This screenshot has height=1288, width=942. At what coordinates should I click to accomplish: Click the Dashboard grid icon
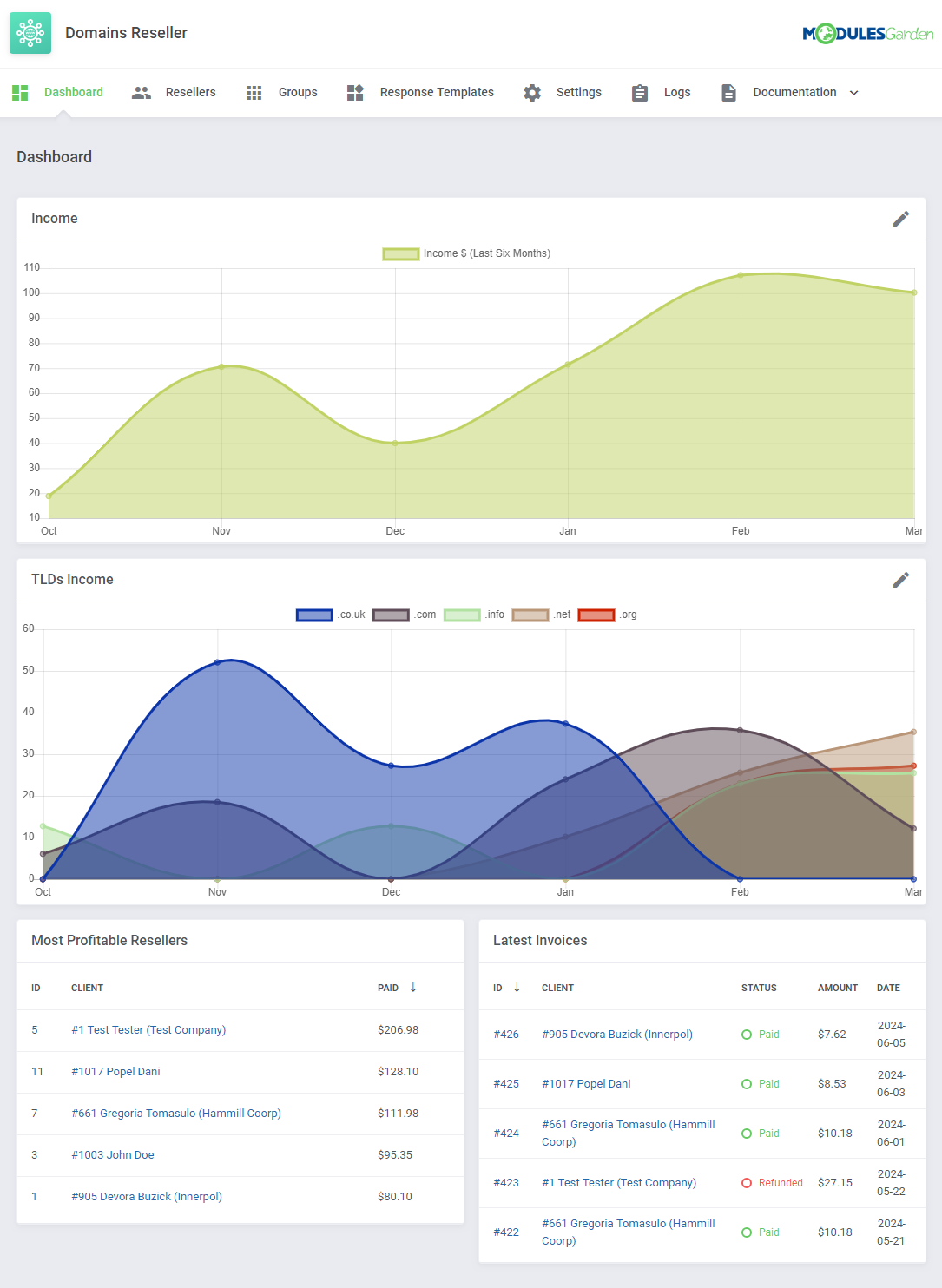[21, 93]
